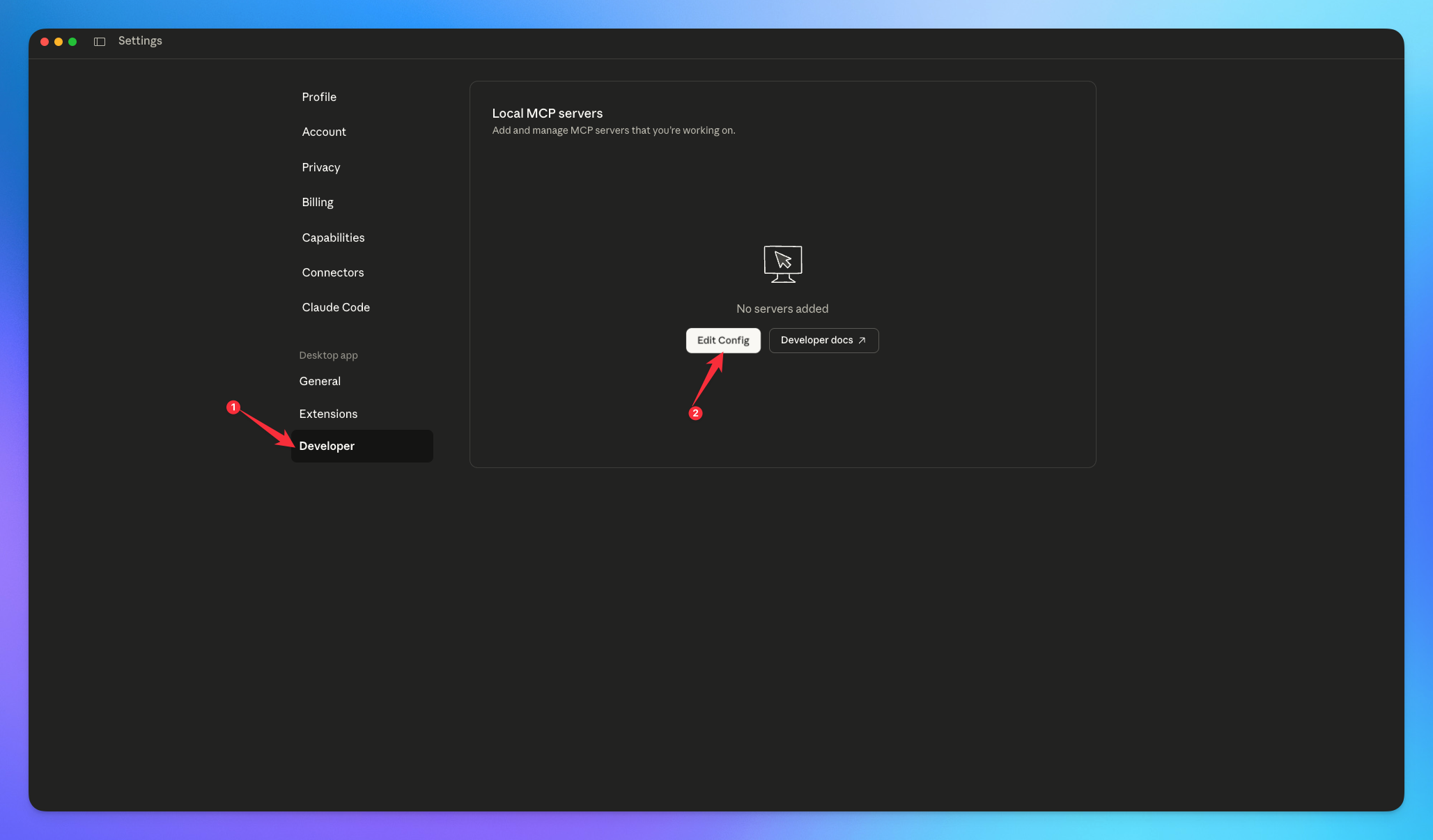This screenshot has width=1433, height=840.
Task: Open the sidebar toggle icon next to Settings
Action: point(100,42)
